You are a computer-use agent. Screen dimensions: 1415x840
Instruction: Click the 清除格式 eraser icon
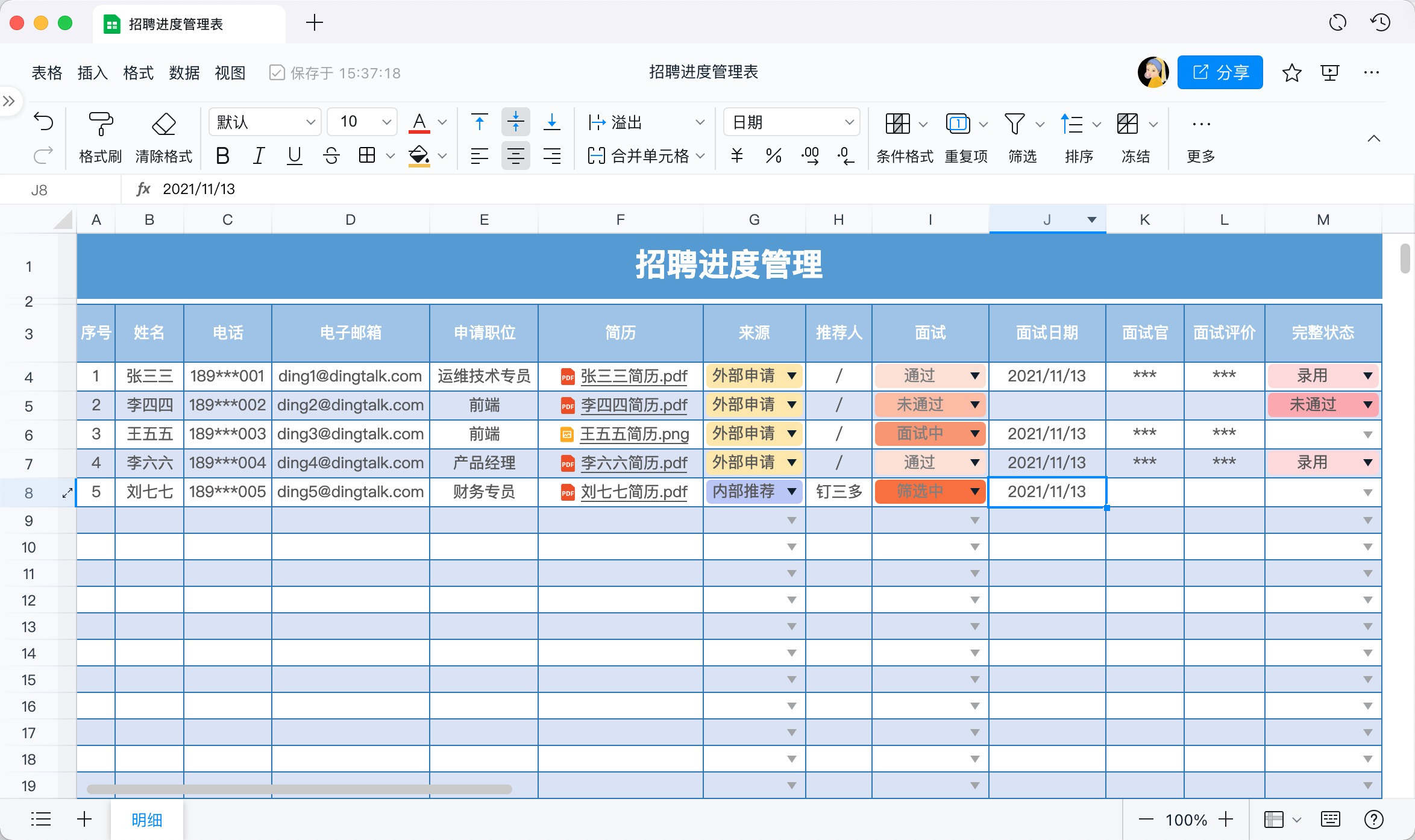click(x=163, y=123)
